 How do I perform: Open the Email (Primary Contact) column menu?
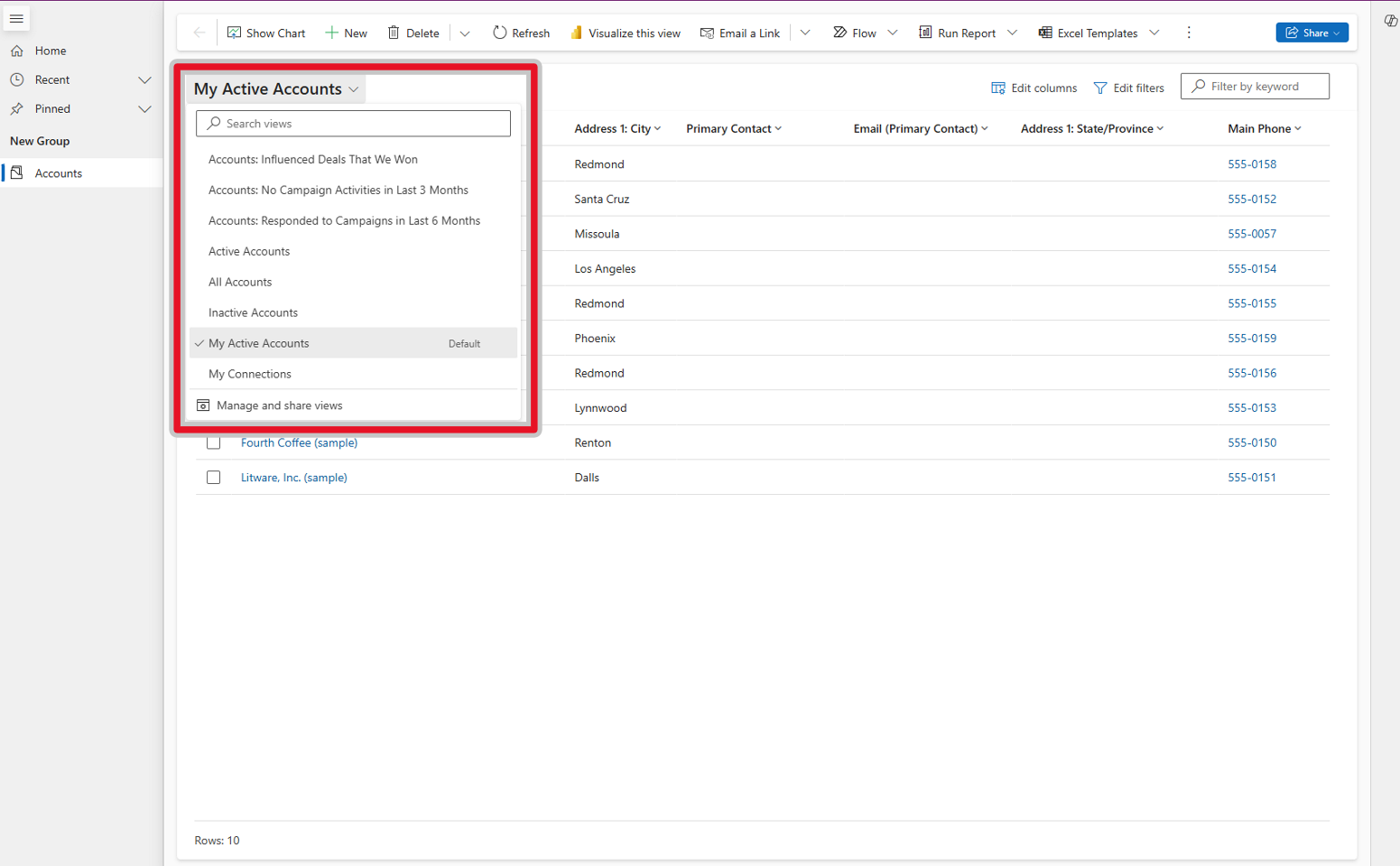tap(921, 128)
